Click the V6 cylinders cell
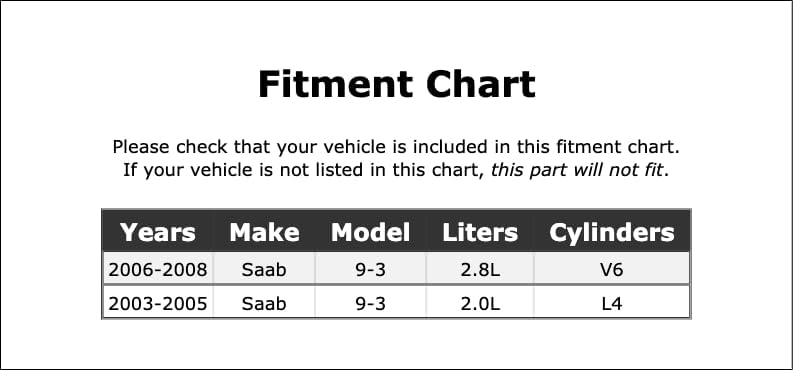Image resolution: width=793 pixels, height=370 pixels. pyautogui.click(x=611, y=270)
